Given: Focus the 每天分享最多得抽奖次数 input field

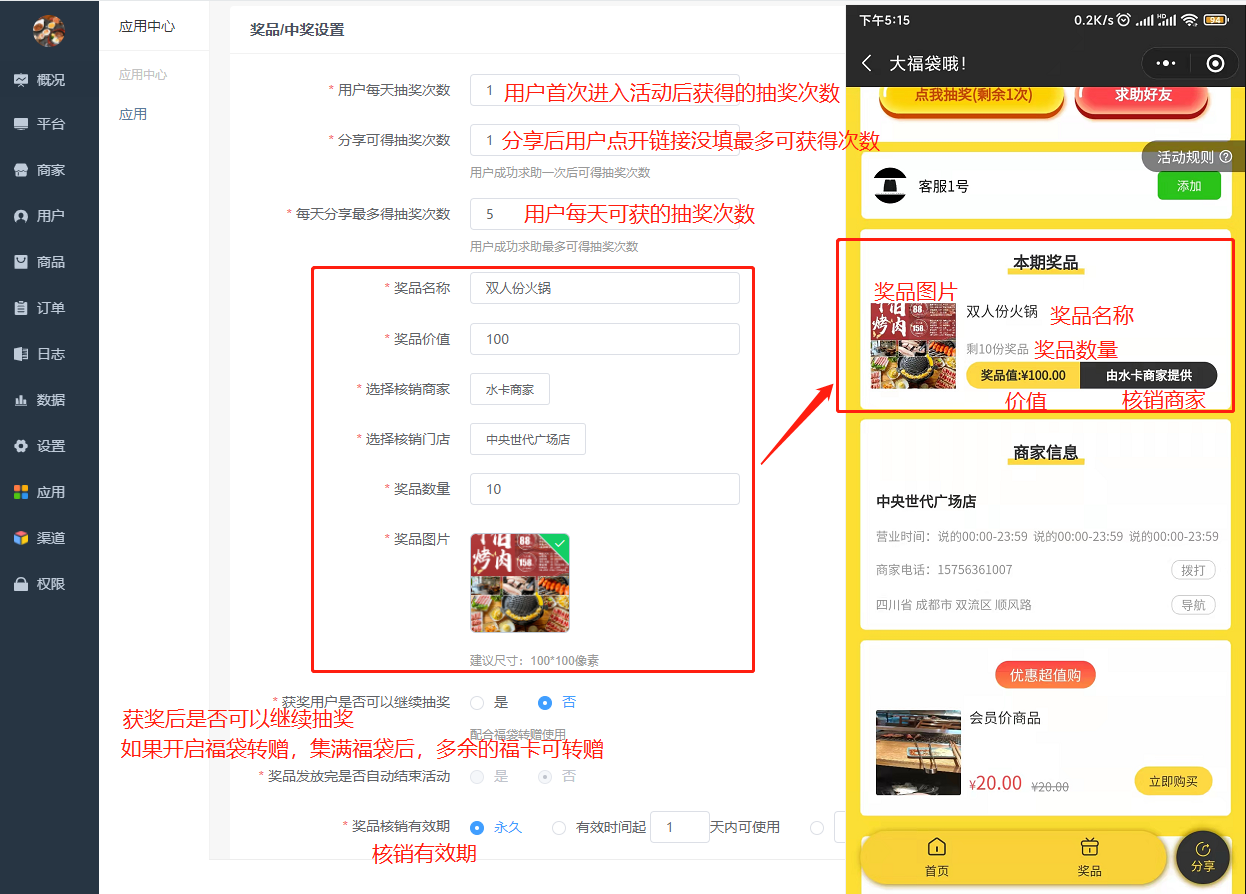Looking at the screenshot, I should (x=605, y=214).
